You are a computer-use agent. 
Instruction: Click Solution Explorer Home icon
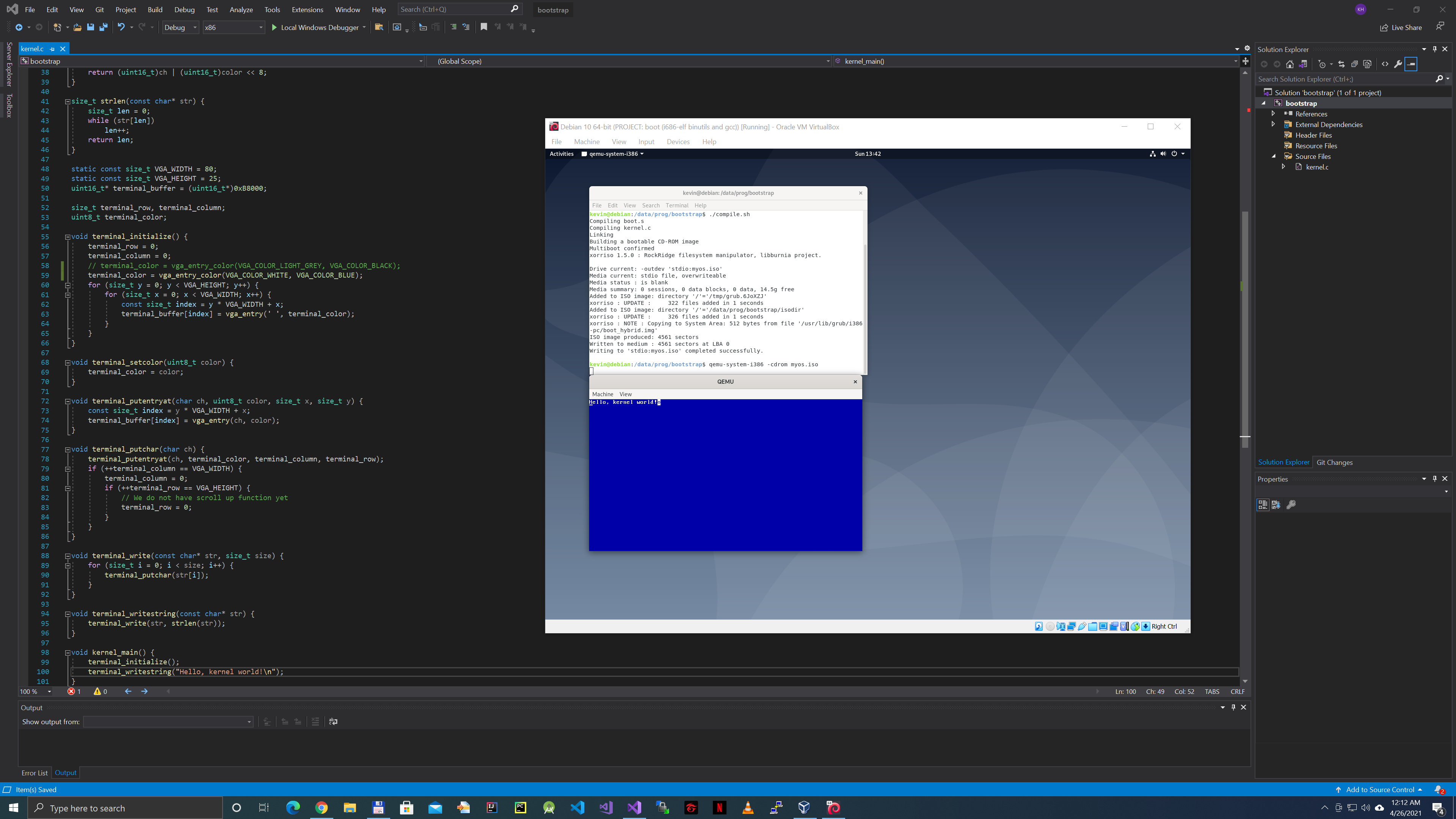[x=1290, y=64]
